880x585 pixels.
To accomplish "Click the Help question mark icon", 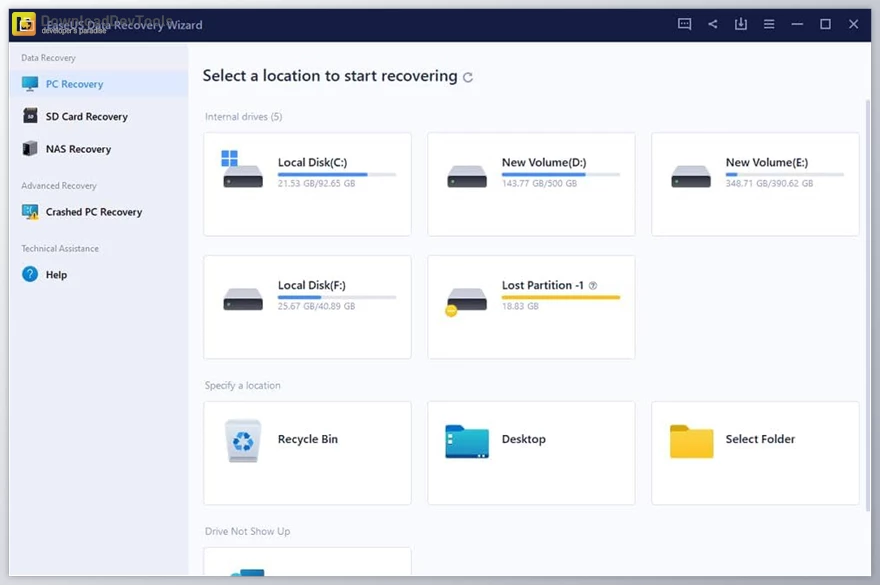I will (30, 275).
